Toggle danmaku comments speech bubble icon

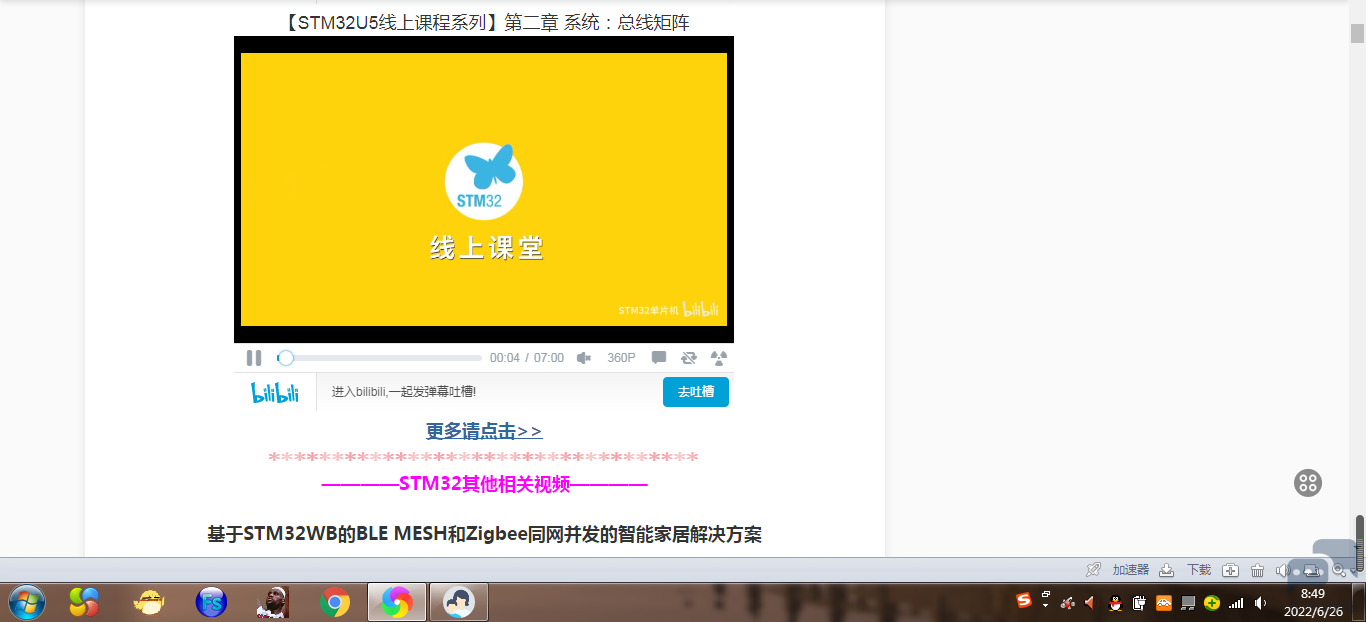pyautogui.click(x=659, y=358)
